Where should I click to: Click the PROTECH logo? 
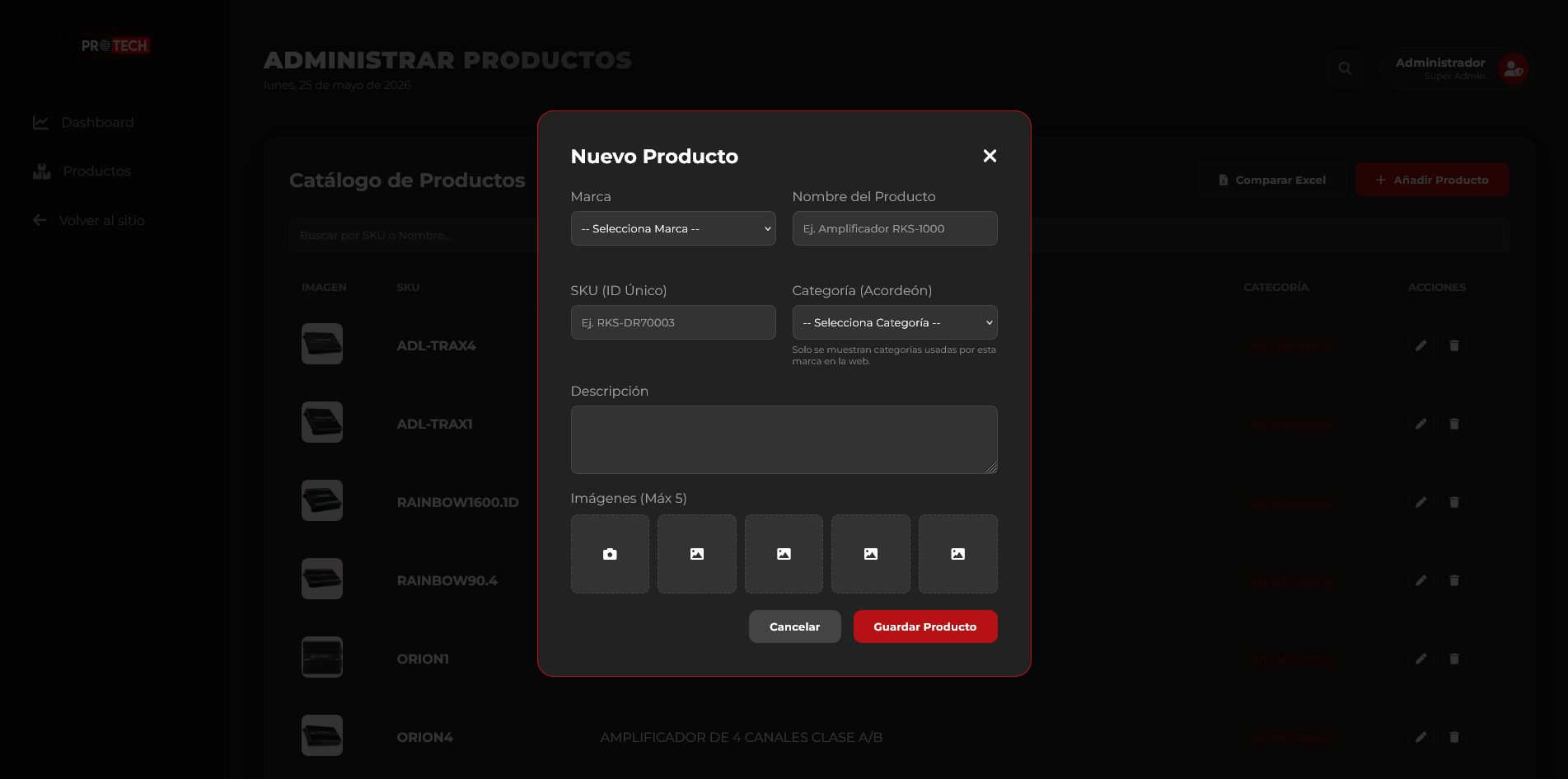point(115,46)
